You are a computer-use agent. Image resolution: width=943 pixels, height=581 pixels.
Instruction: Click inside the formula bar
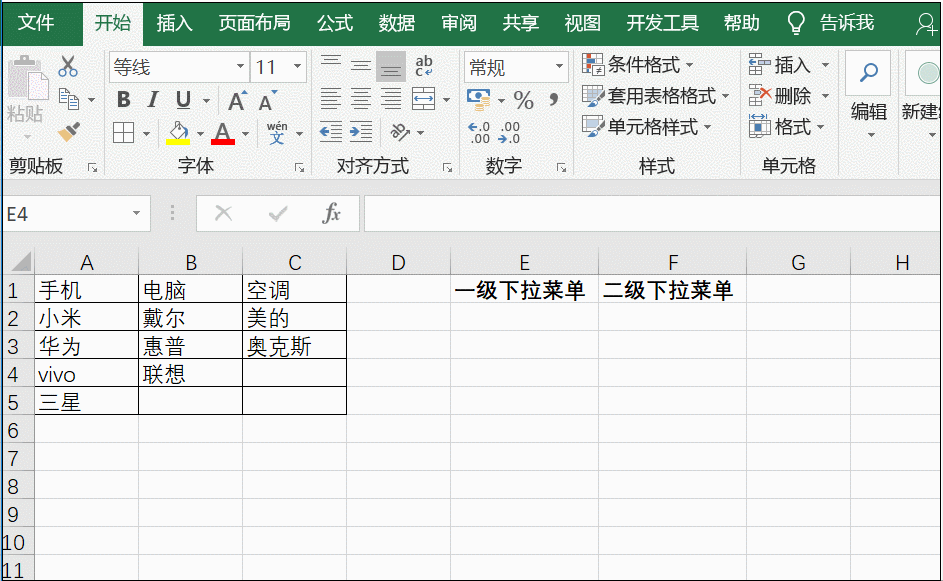pyautogui.click(x=653, y=213)
